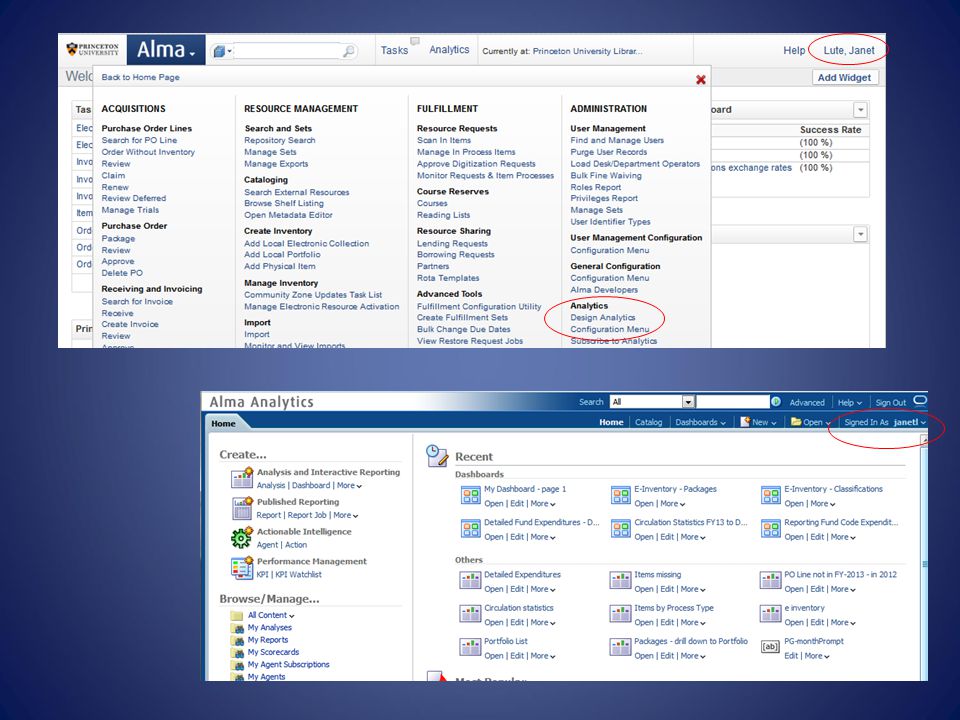The height and width of the screenshot is (720, 960).
Task: Open the Dashboards dropdown menu
Action: pyautogui.click(x=700, y=422)
